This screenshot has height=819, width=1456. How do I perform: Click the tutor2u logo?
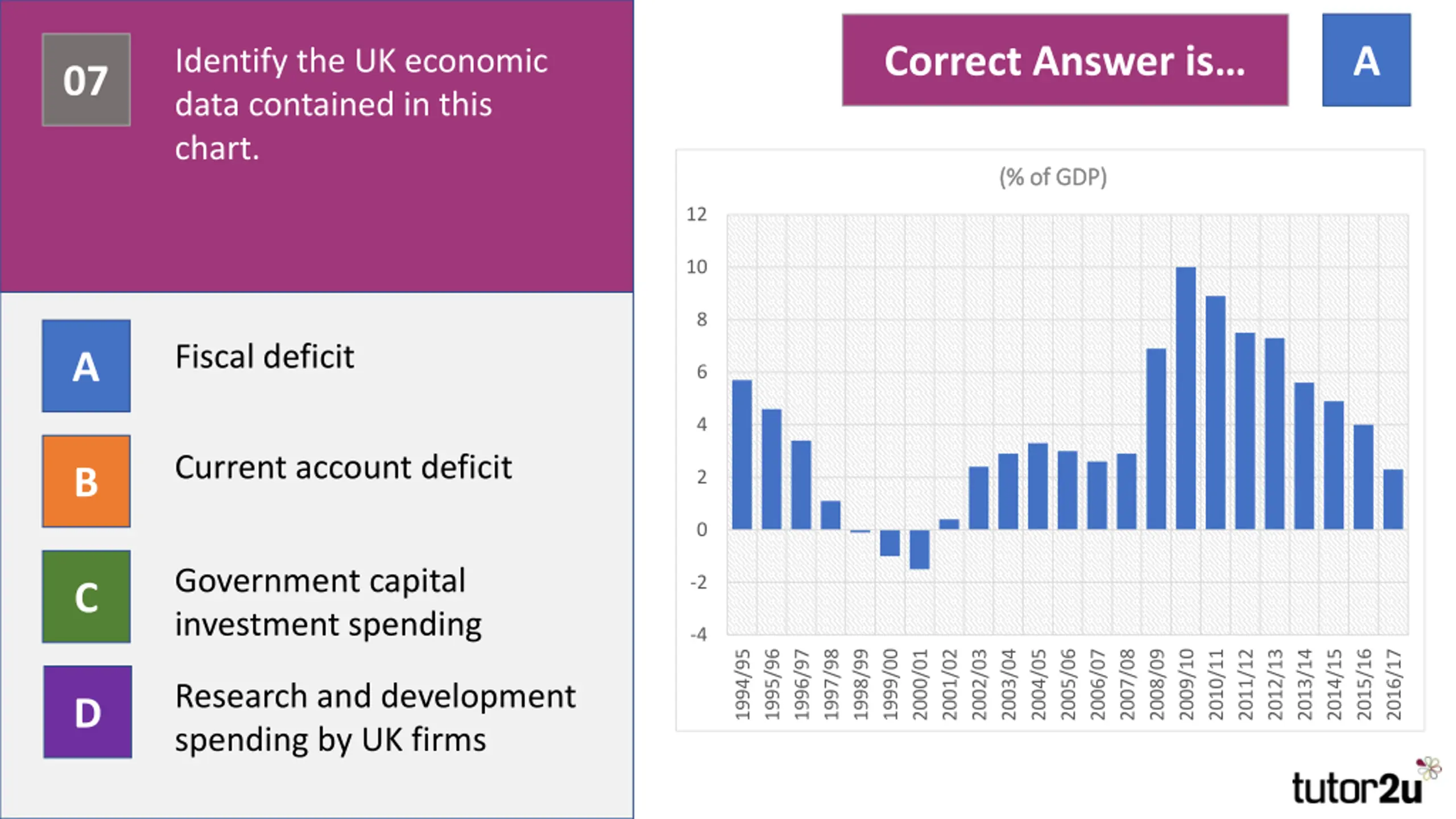(1365, 782)
